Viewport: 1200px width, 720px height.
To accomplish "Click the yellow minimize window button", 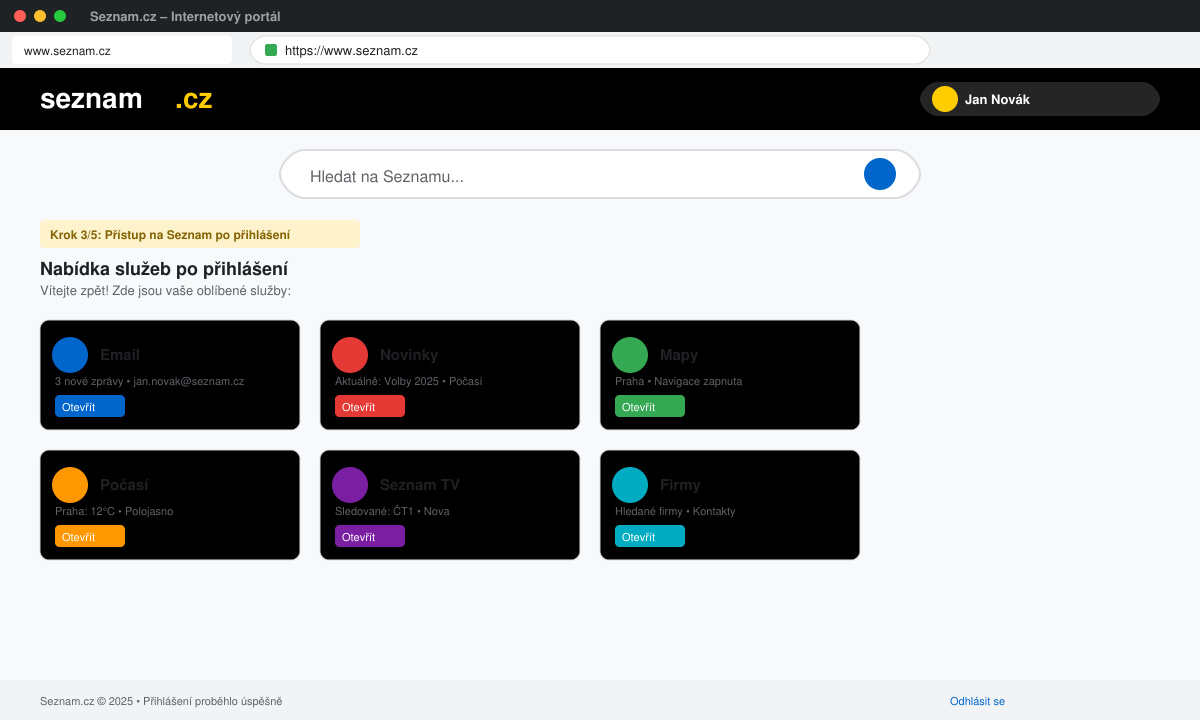I will pyautogui.click(x=40, y=16).
